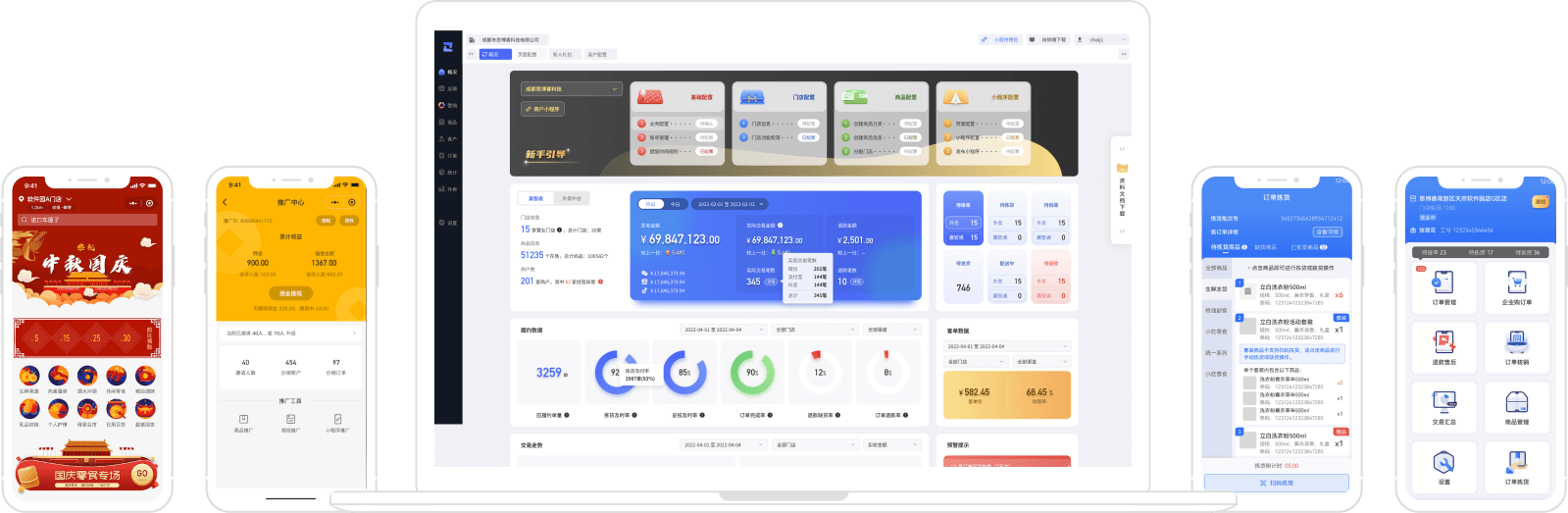
Task: Open 概况 overview in the desktop sidebar
Action: click(x=447, y=72)
